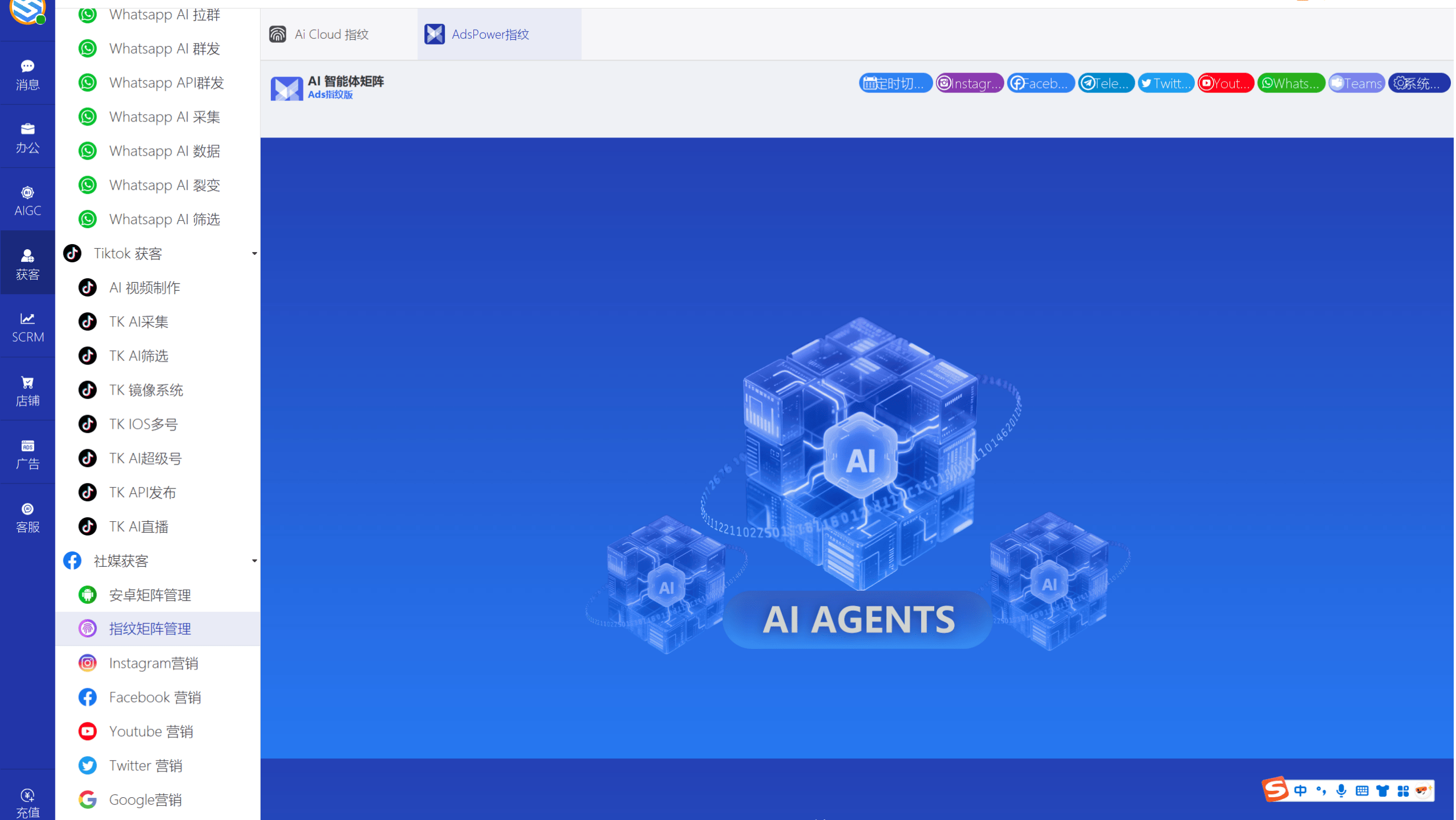
Task: Toggle Sogou IME 中 language mode
Action: coord(1300,790)
